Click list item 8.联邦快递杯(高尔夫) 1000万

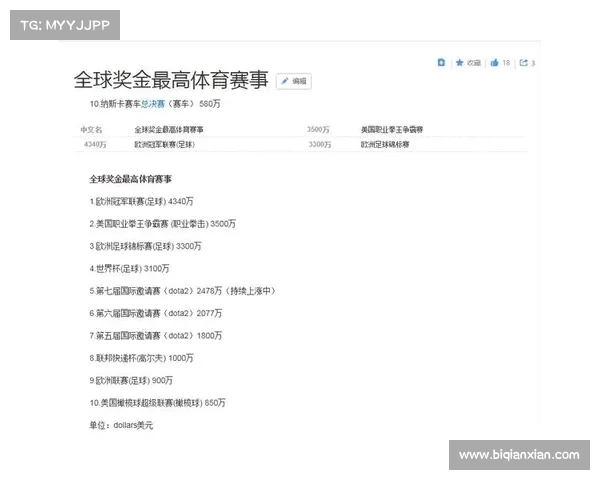pos(142,358)
